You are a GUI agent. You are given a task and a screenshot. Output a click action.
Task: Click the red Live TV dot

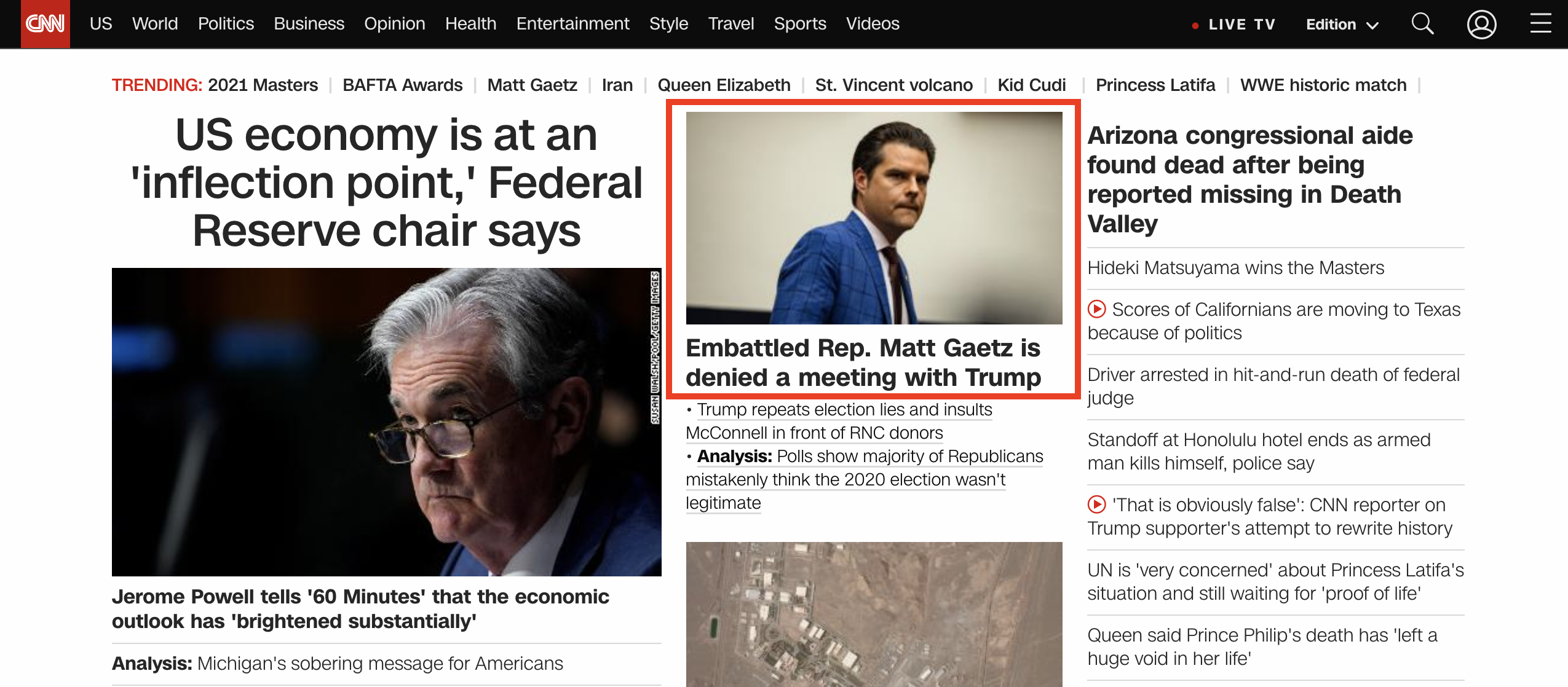(1195, 25)
